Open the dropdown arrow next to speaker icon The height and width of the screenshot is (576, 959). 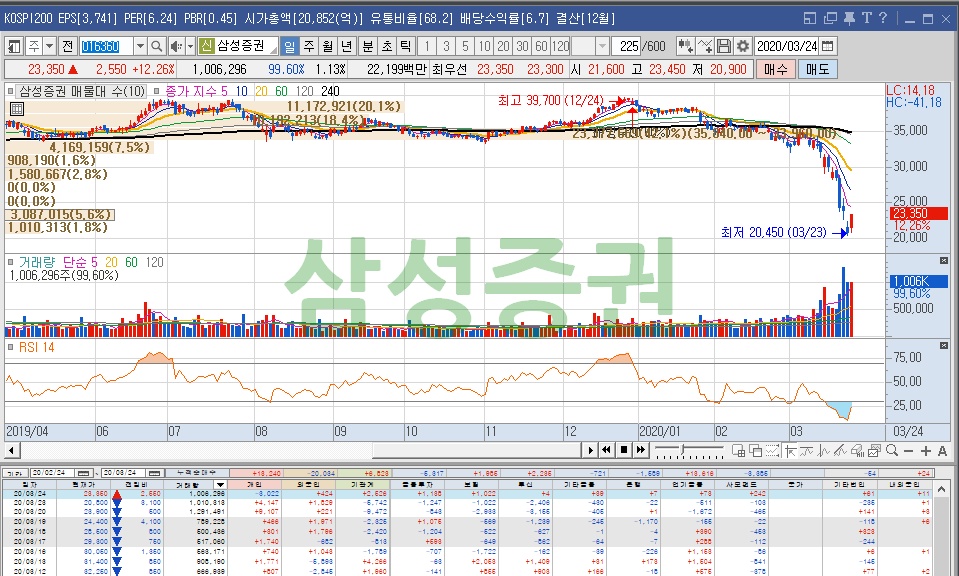(x=190, y=46)
